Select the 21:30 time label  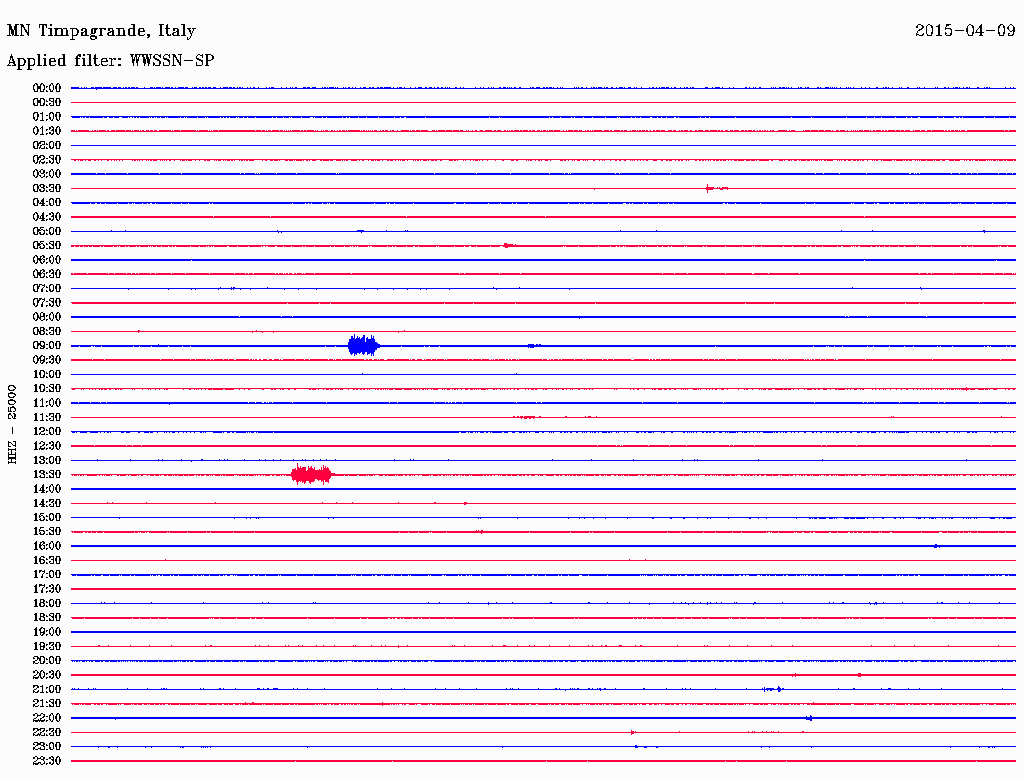click(46, 704)
